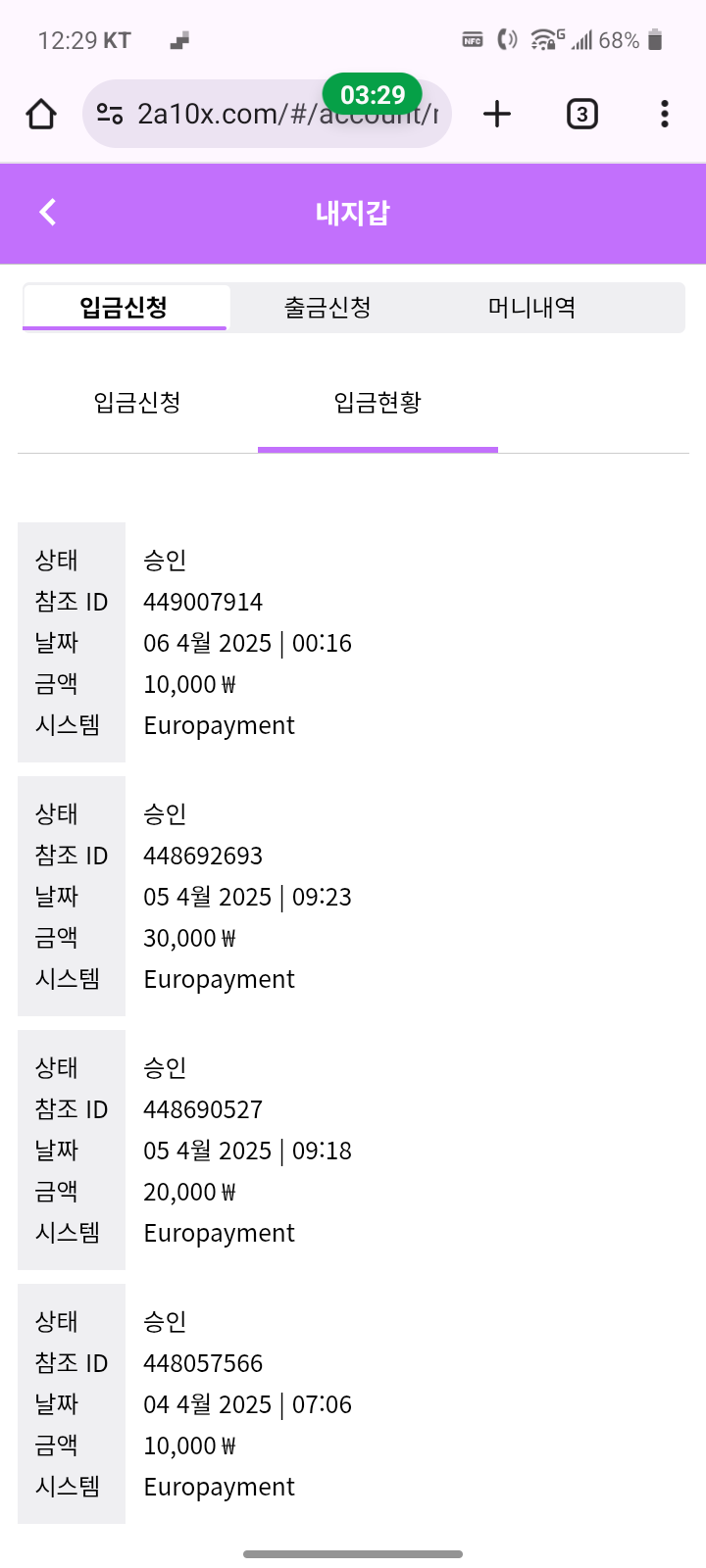Select the top 입금신청 tab

125,308
